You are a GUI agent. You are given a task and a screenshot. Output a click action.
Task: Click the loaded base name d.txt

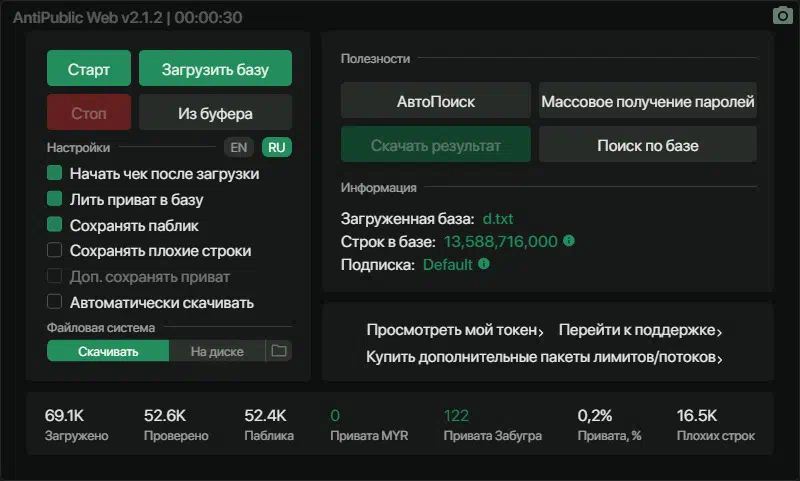click(497, 218)
